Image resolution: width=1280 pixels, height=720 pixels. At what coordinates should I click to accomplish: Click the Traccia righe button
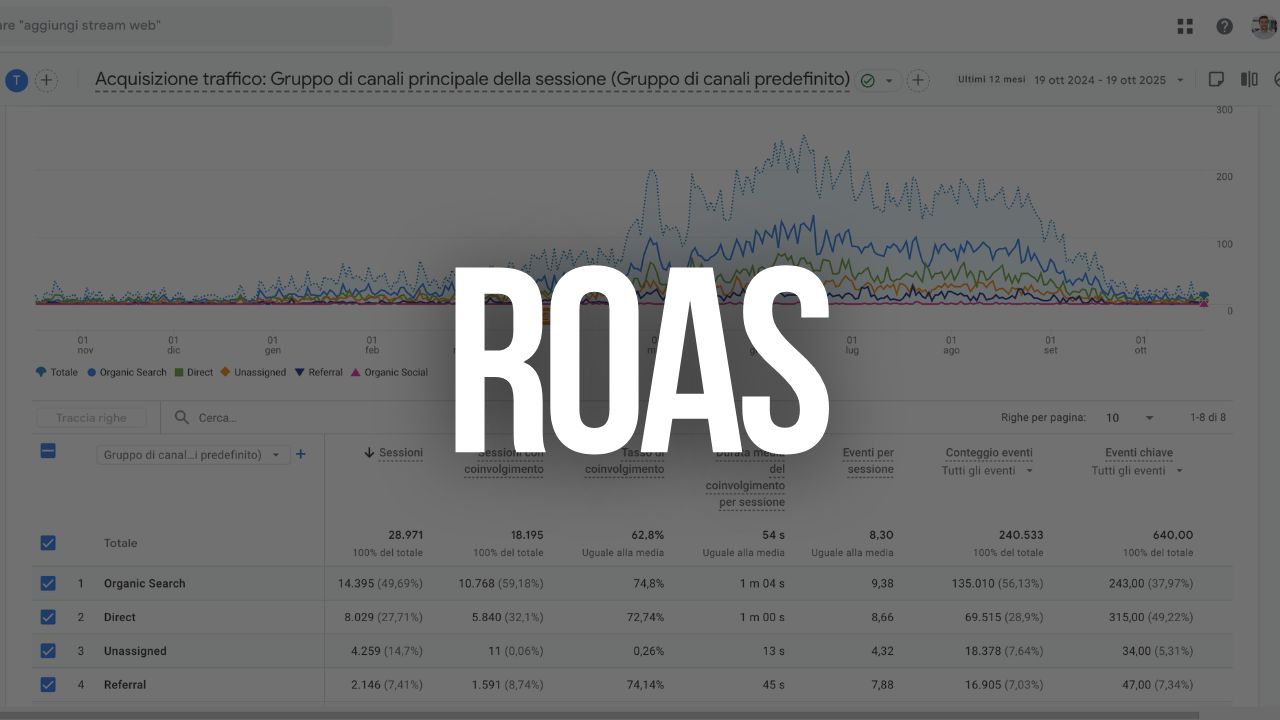coord(91,418)
